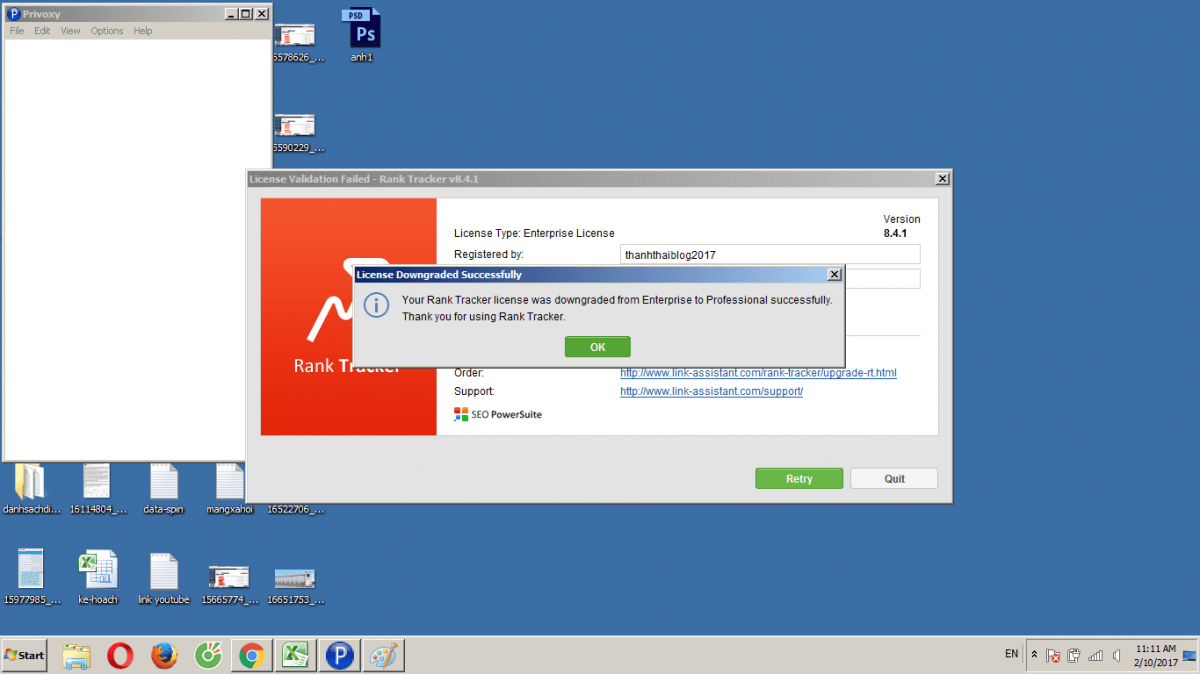This screenshot has width=1200, height=674.
Task: Minimize the Privoxy window
Action: (231, 14)
